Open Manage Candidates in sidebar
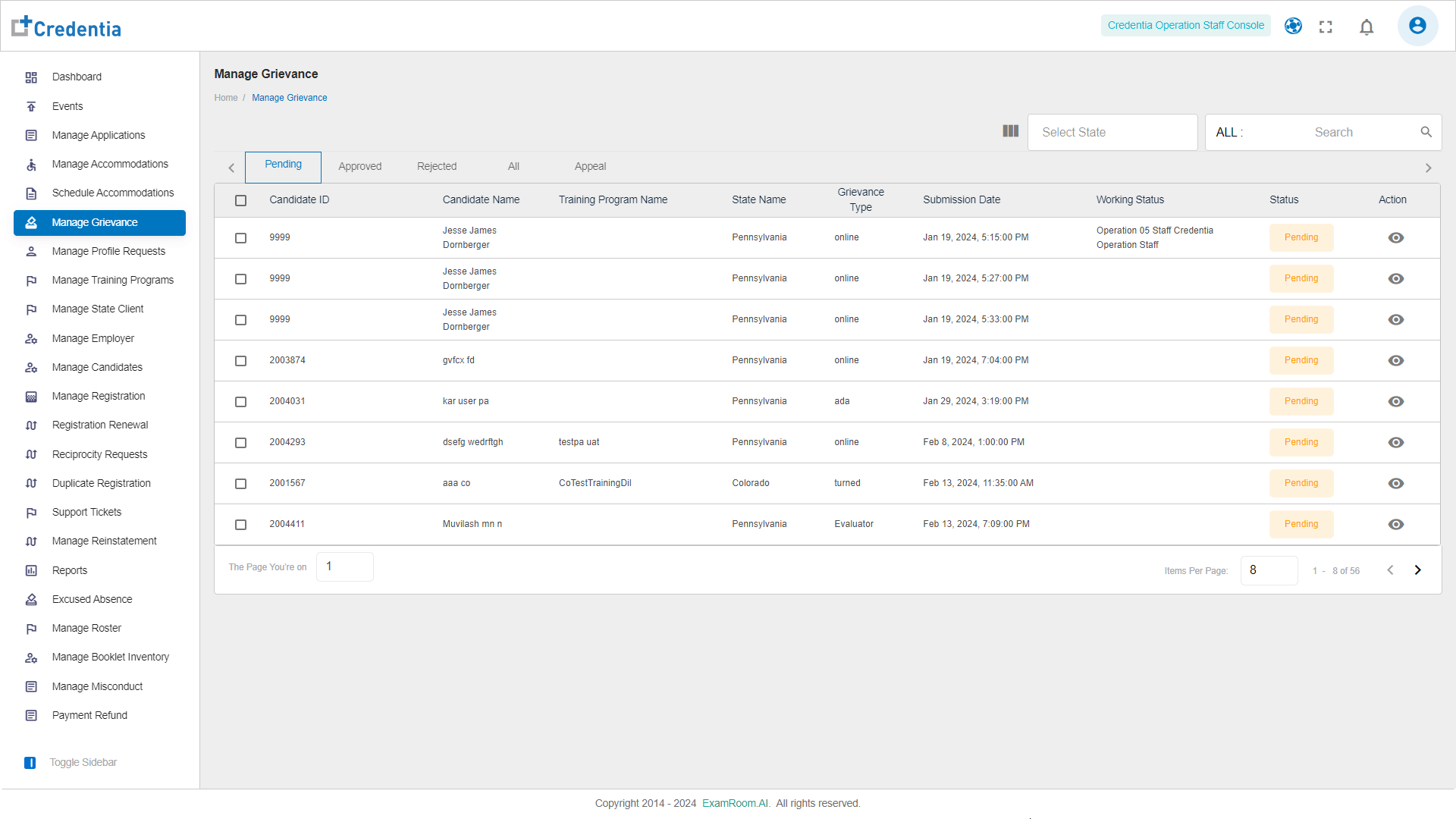1456x819 pixels. pos(97,367)
